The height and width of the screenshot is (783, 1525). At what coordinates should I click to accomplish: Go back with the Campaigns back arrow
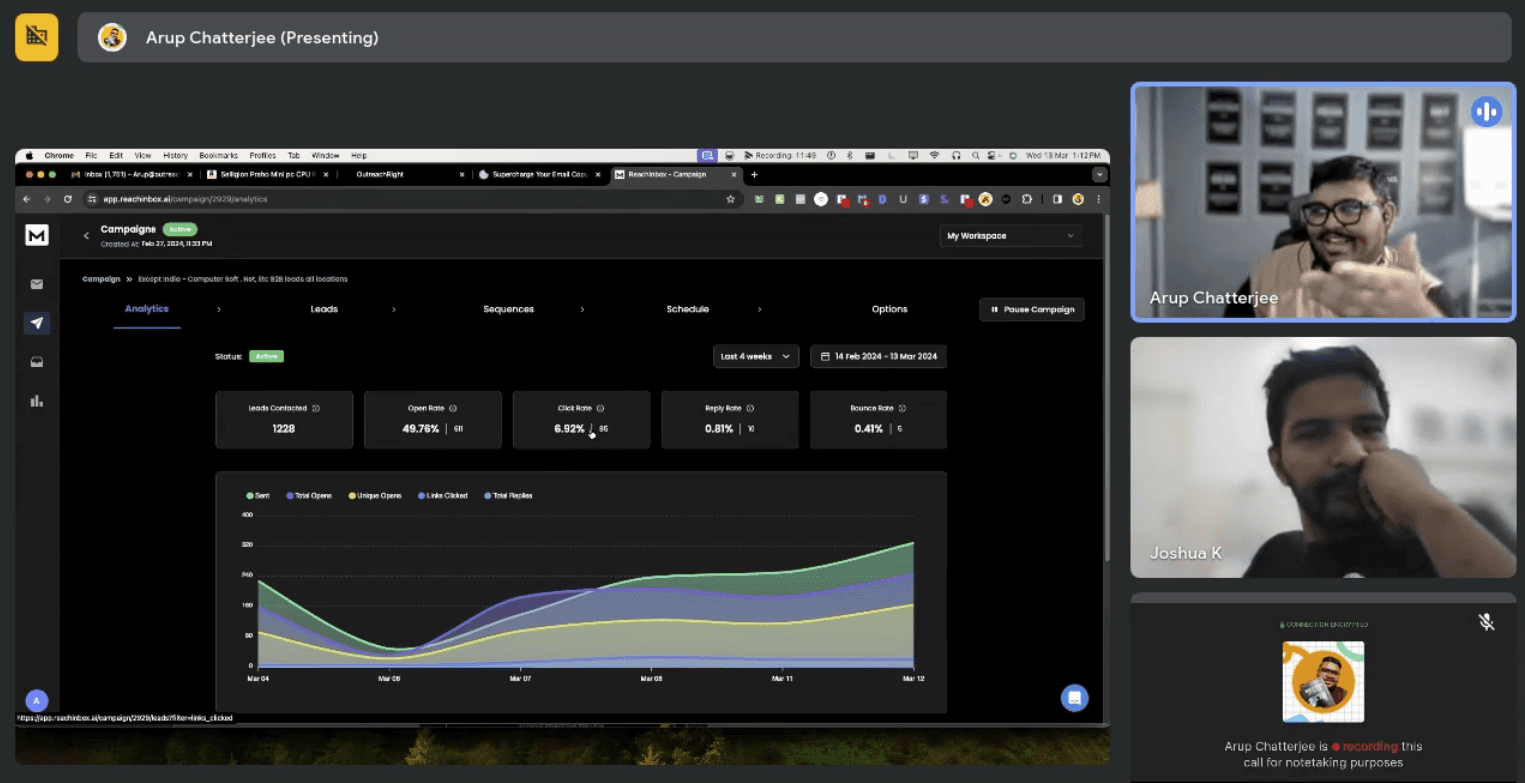(x=86, y=236)
